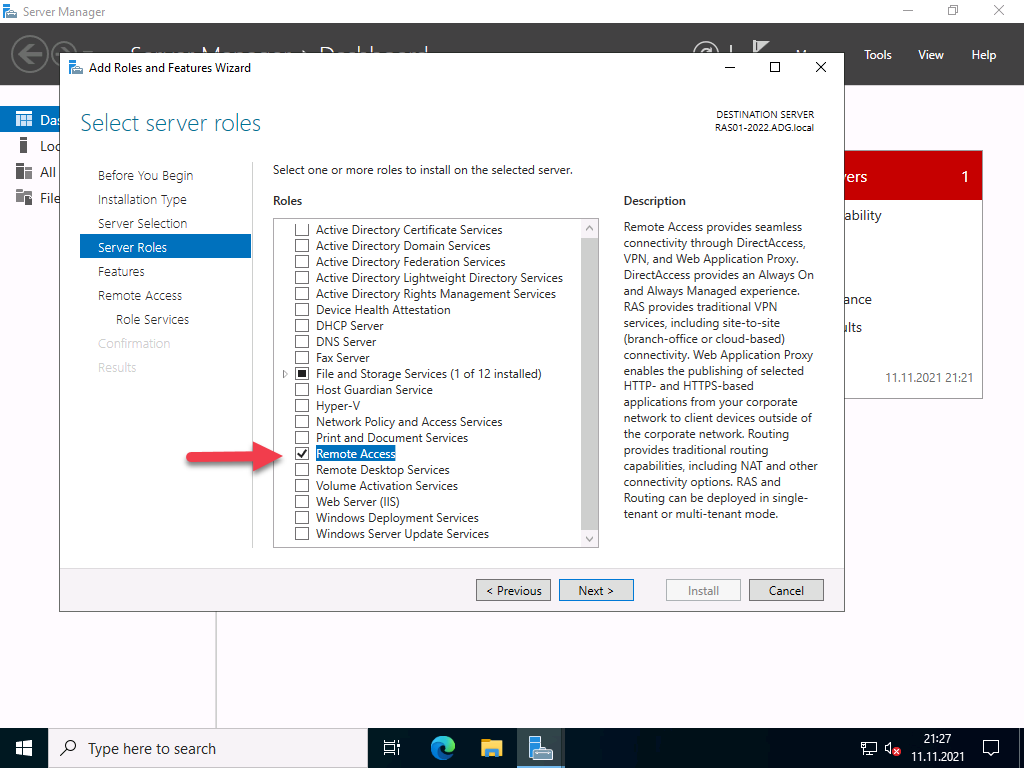Open the Help menu in Server Manager
Screen dimensions: 1024x768
click(983, 55)
